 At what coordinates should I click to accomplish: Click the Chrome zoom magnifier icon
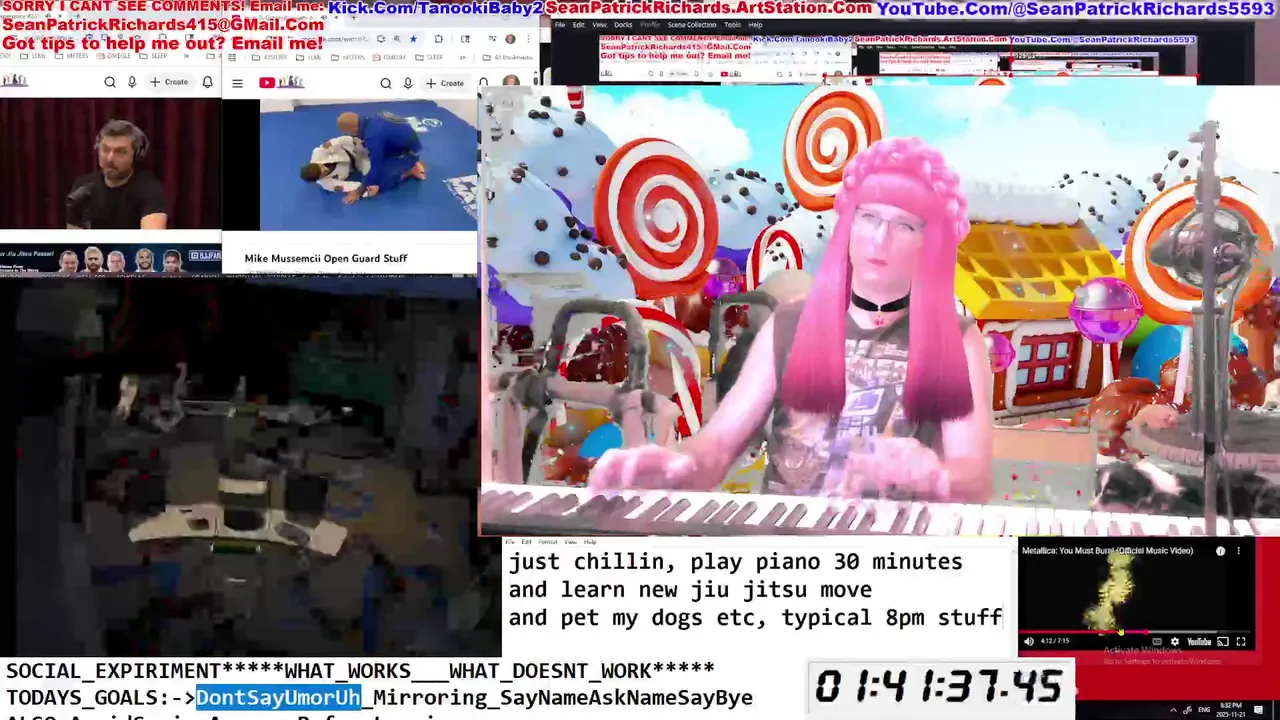tap(397, 39)
